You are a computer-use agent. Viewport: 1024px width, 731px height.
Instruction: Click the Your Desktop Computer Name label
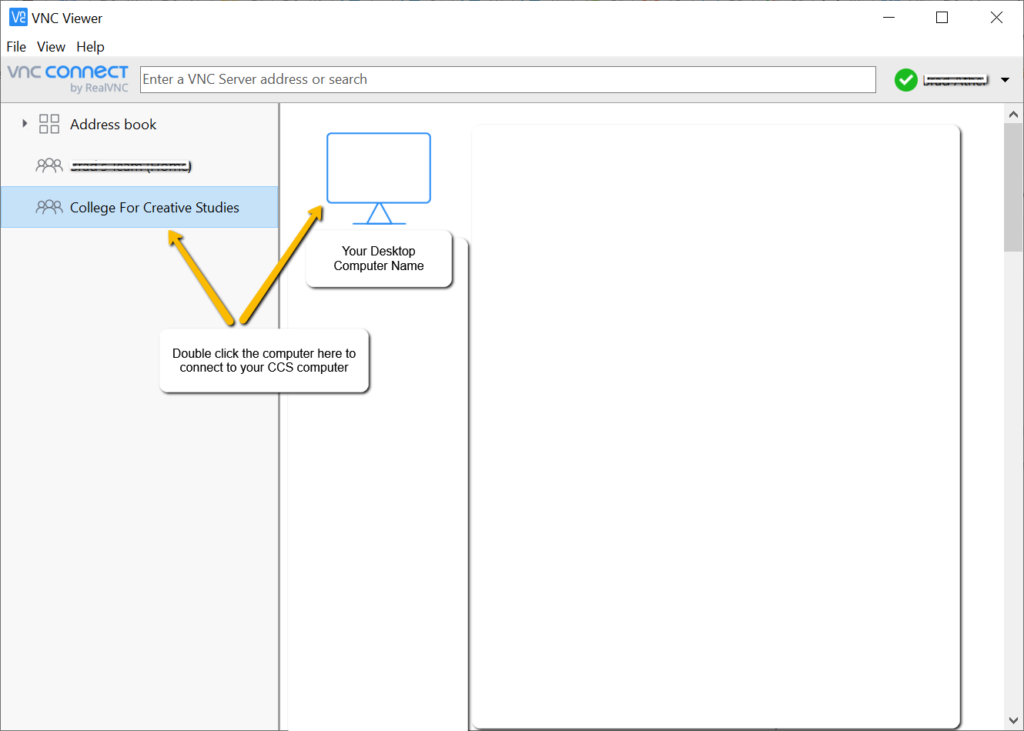point(378,259)
